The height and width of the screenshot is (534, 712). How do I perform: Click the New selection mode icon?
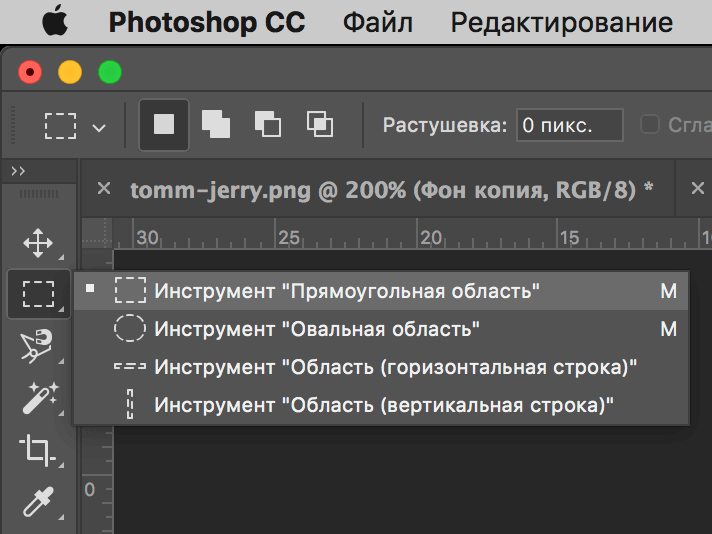(x=163, y=125)
